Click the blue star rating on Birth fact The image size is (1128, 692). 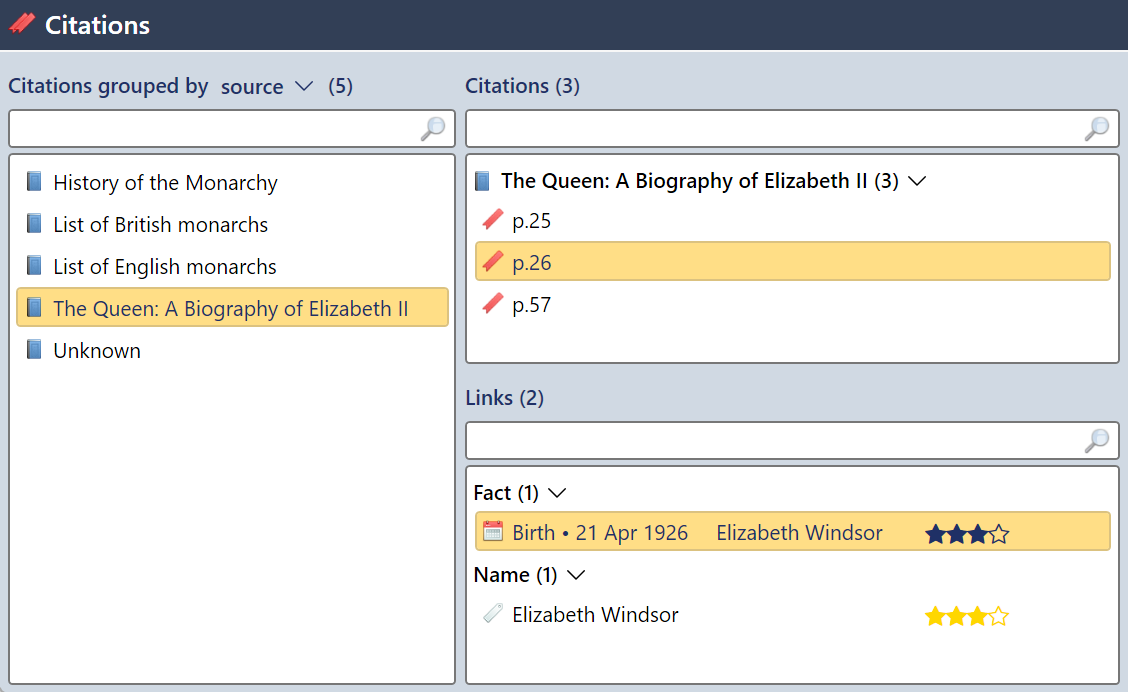966,534
